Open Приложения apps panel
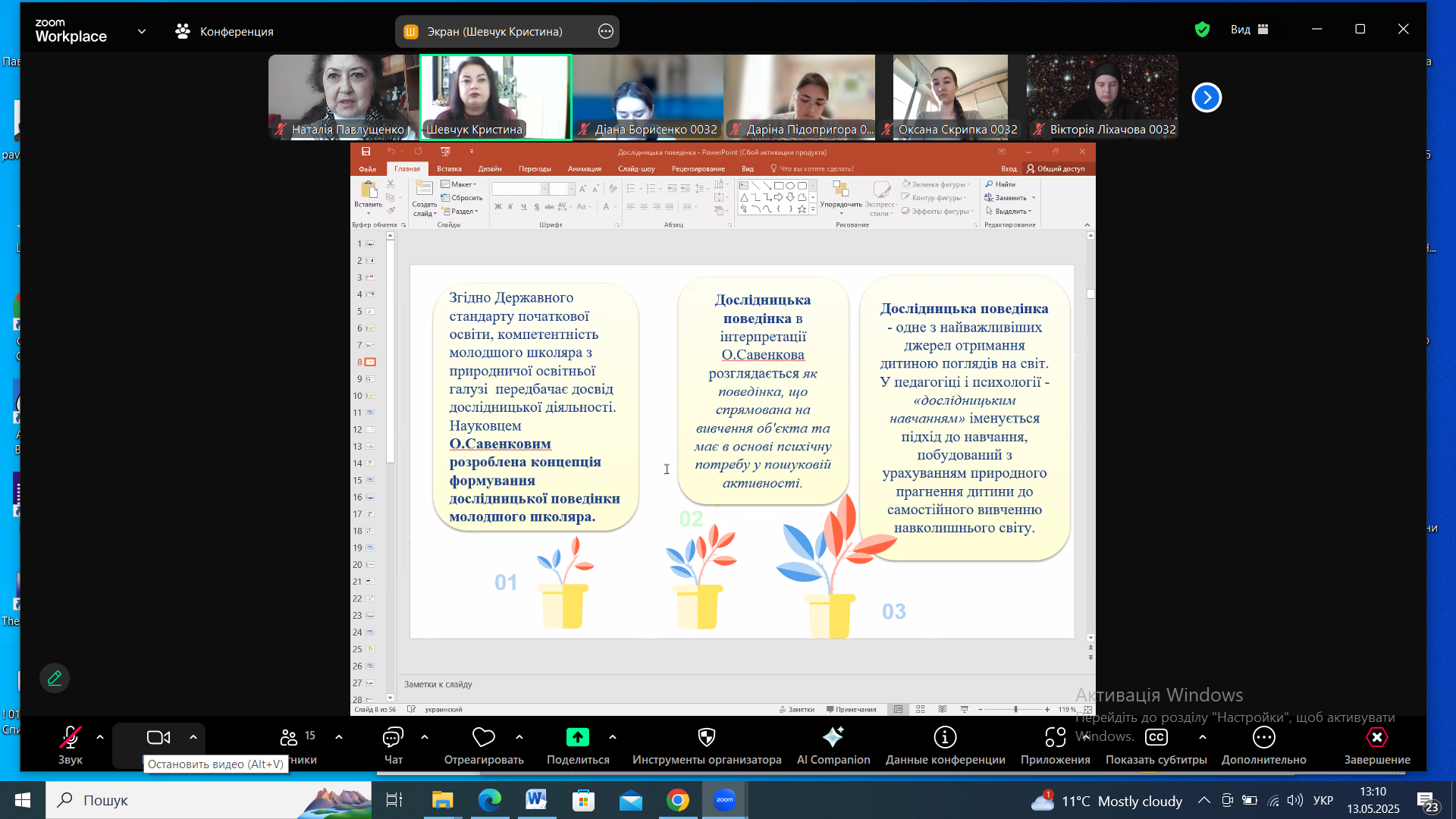 (x=1056, y=745)
